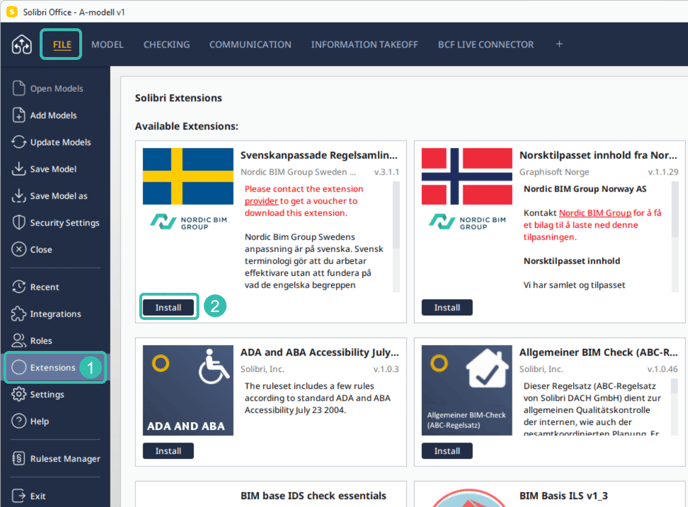
Task: Install ADA and ABA Accessibility extension
Action: pos(168,451)
